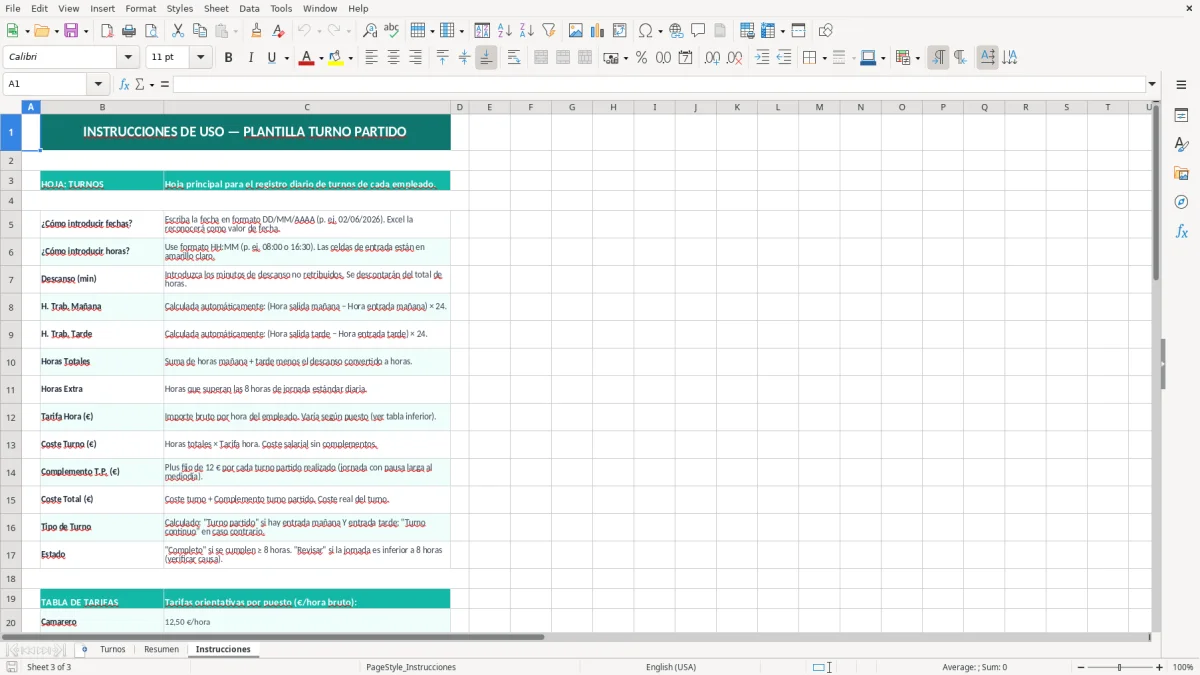
Task: Click the zoom in plus button
Action: [1160, 667]
